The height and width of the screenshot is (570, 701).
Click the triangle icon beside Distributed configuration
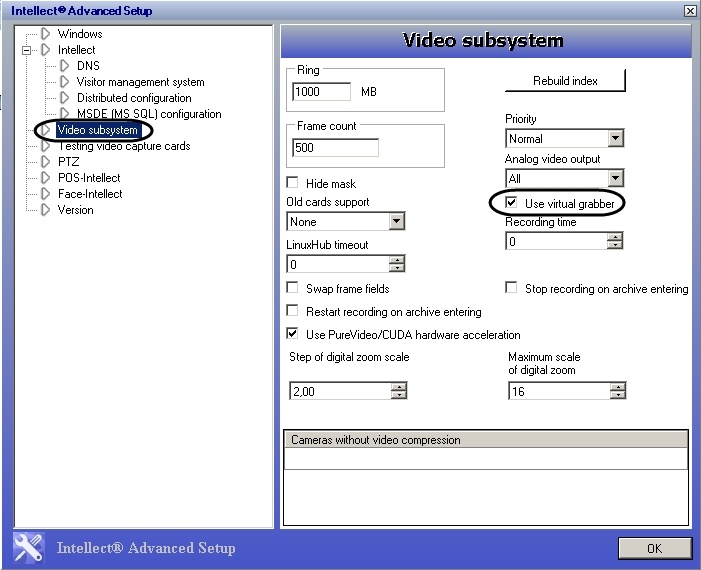[x=64, y=98]
